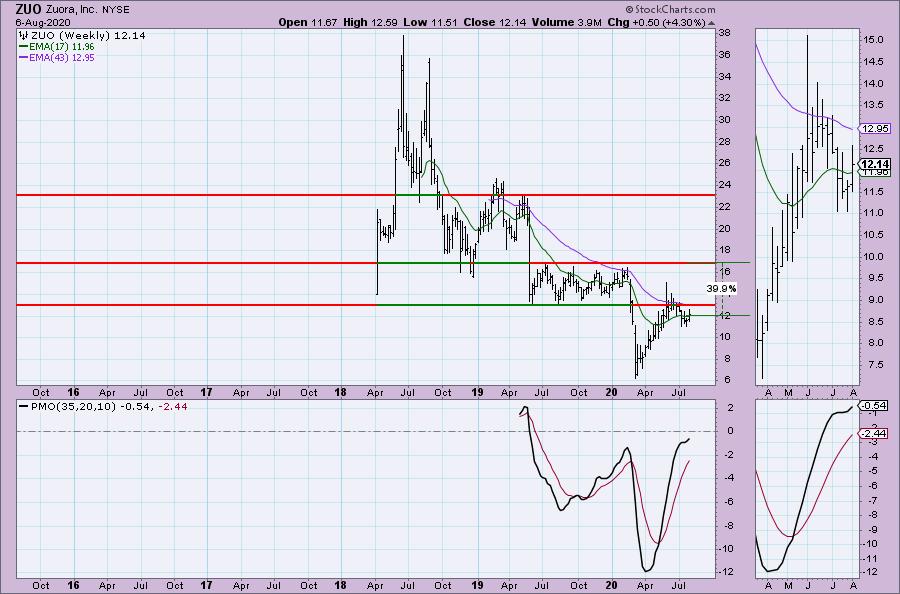
Task: Click the up triangle after Chg value
Action: click(x=712, y=24)
